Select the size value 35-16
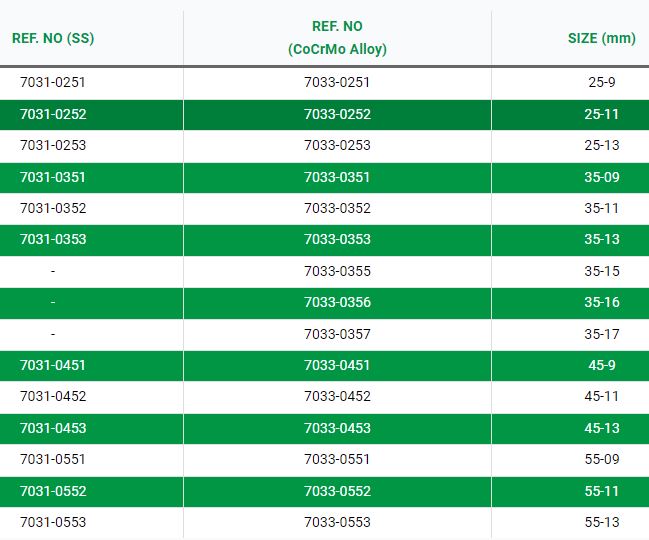 [x=602, y=303]
